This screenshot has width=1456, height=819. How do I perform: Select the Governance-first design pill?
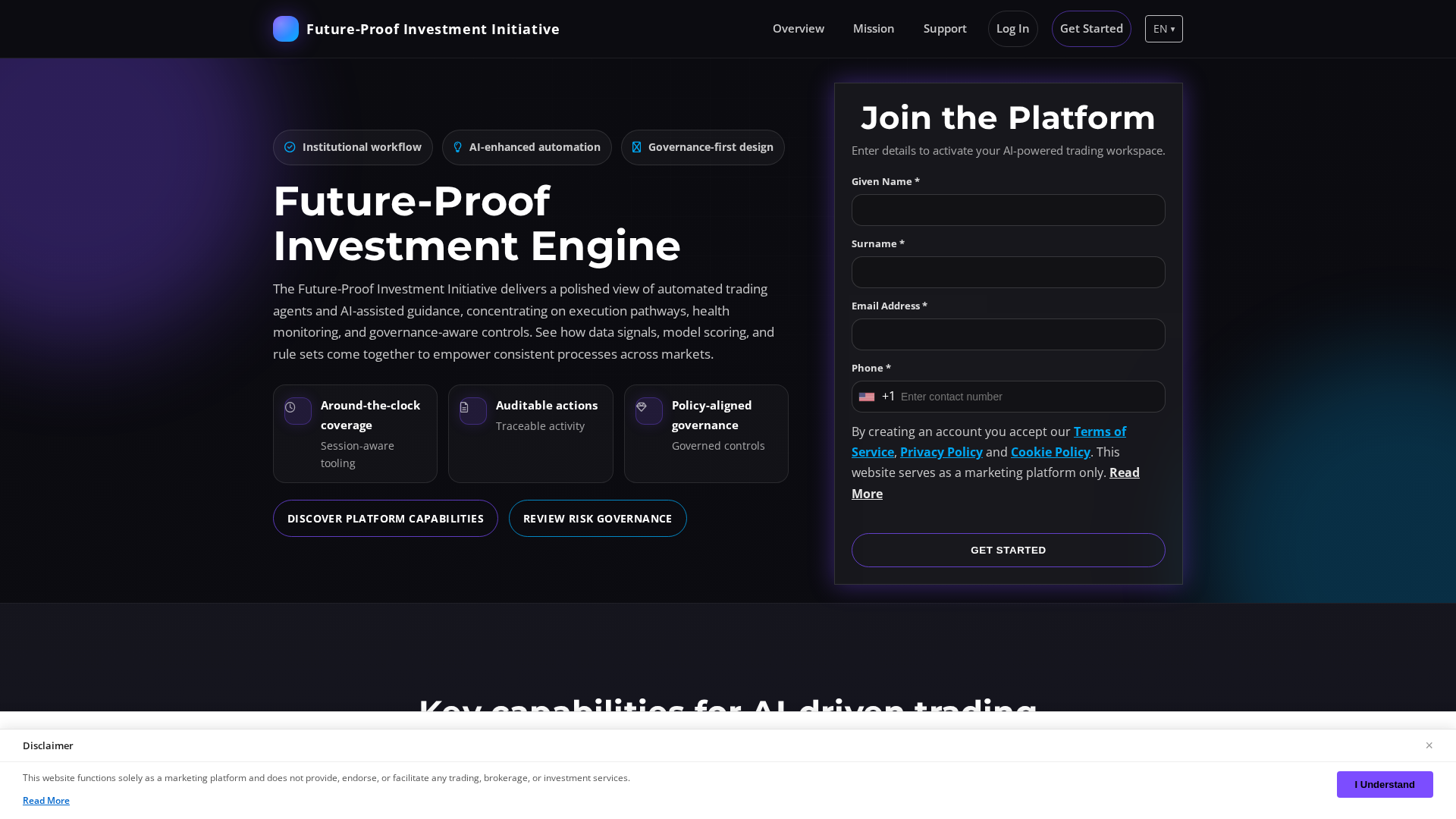click(703, 147)
